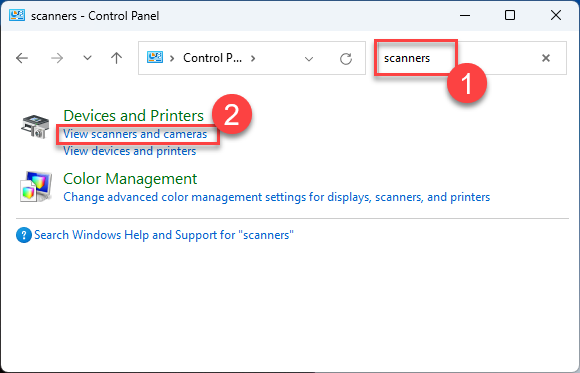
Task: Clear the search box text
Action: tap(546, 58)
